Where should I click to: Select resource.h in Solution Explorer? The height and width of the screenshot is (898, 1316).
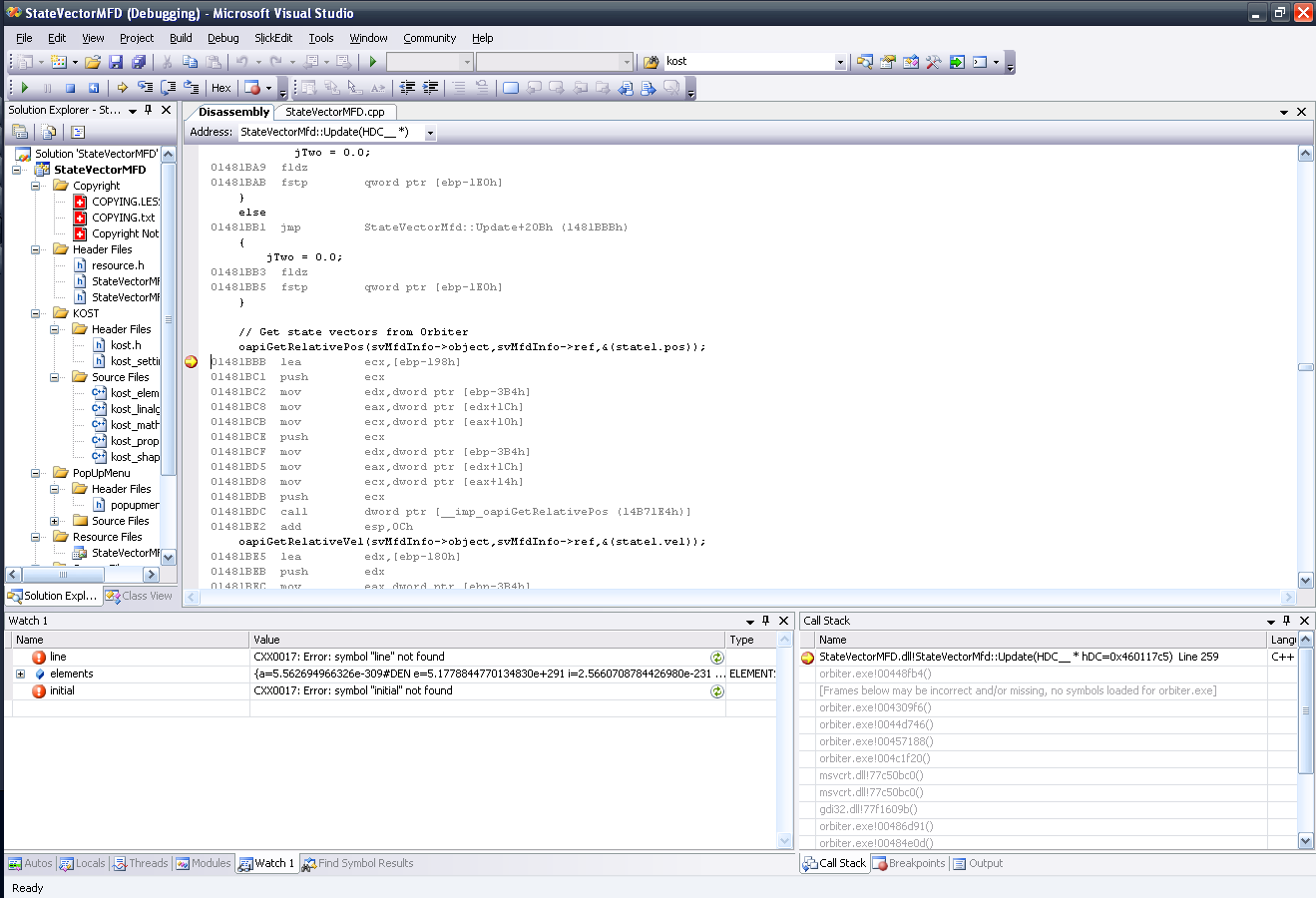[x=118, y=265]
